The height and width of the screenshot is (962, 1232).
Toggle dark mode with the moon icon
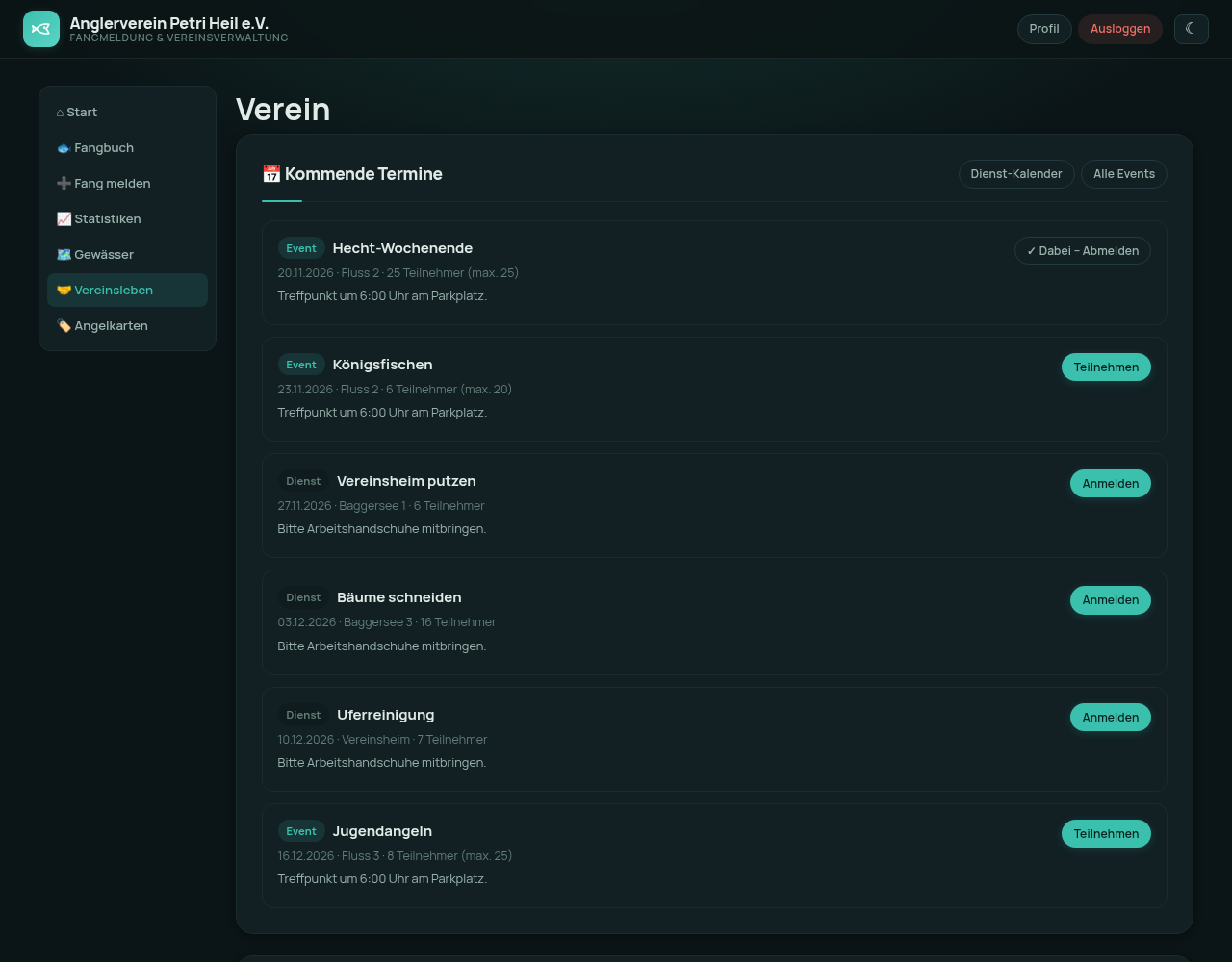(1191, 29)
